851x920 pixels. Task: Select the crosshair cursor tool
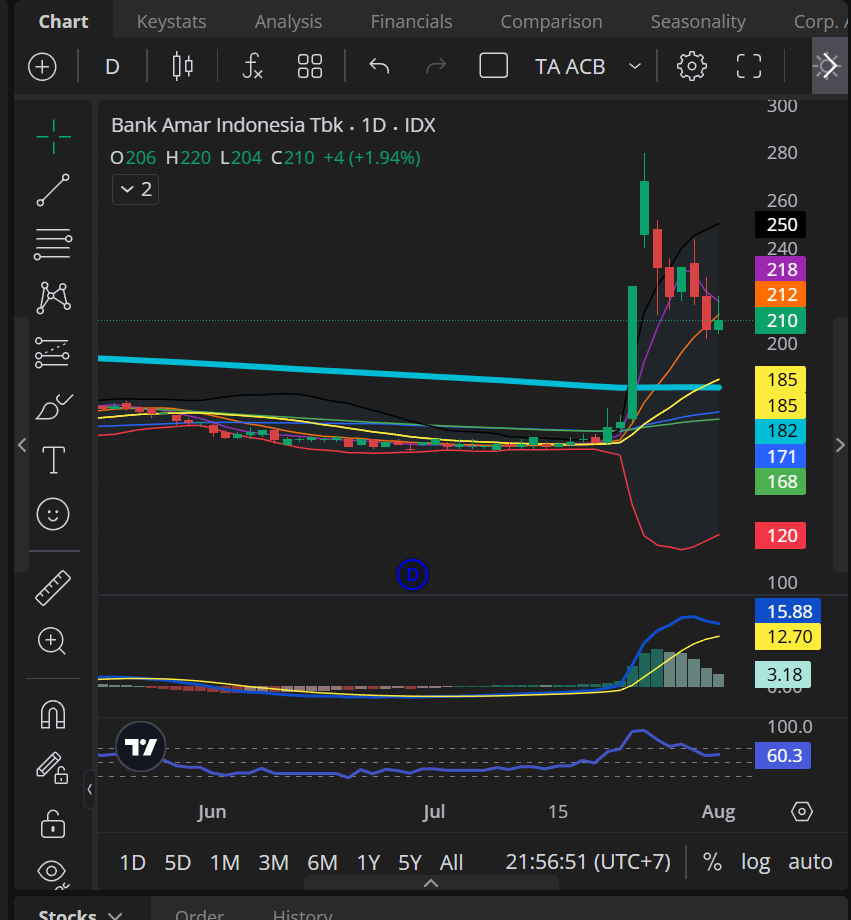(53, 136)
